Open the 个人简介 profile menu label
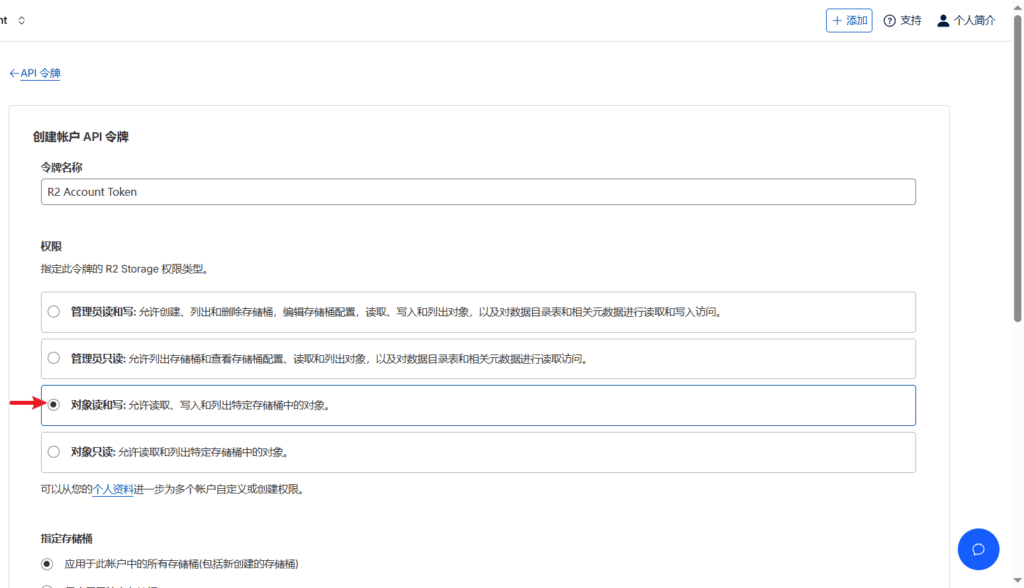 pos(975,21)
